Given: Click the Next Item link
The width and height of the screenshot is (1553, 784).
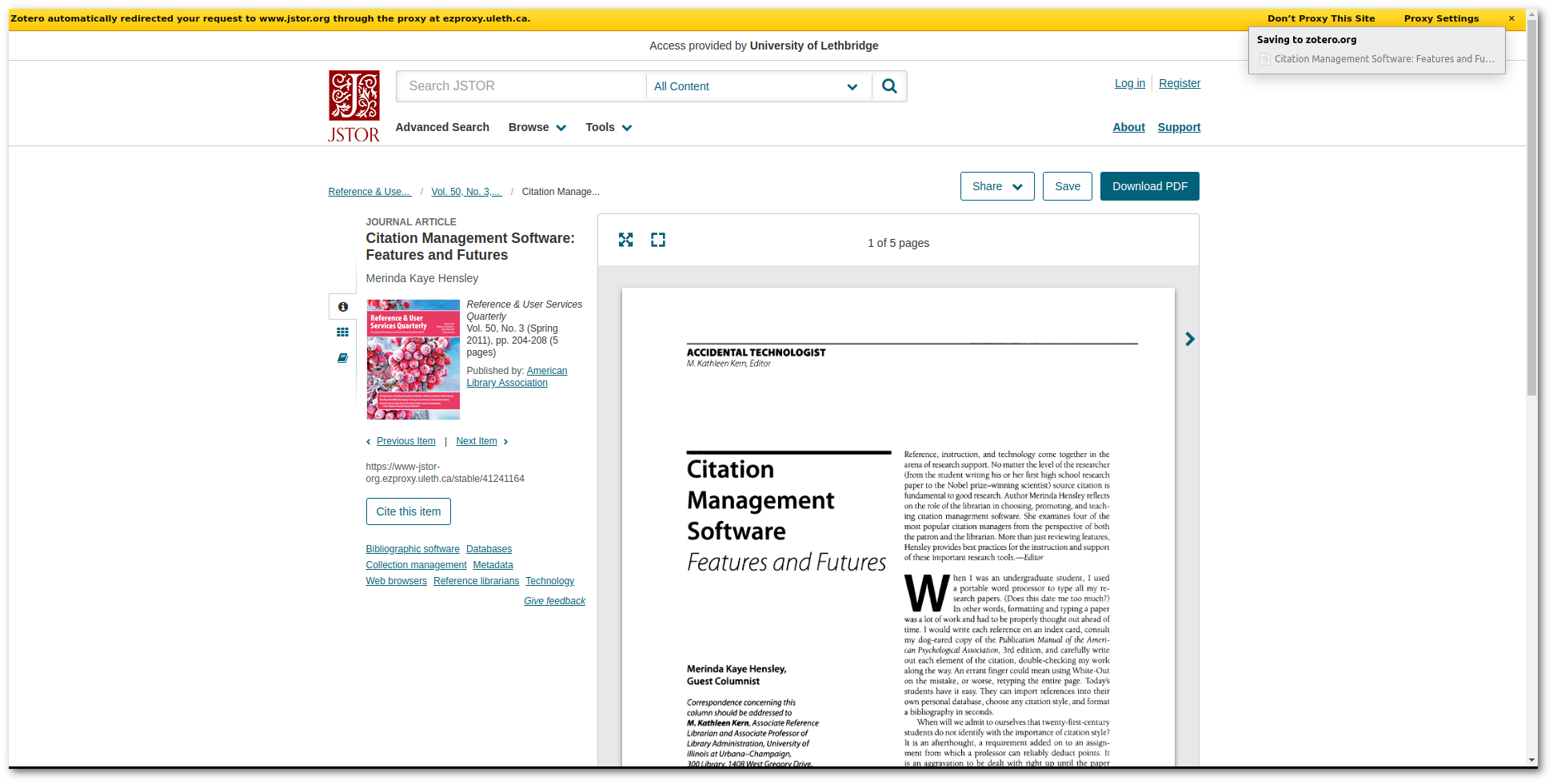Looking at the screenshot, I should coord(477,441).
